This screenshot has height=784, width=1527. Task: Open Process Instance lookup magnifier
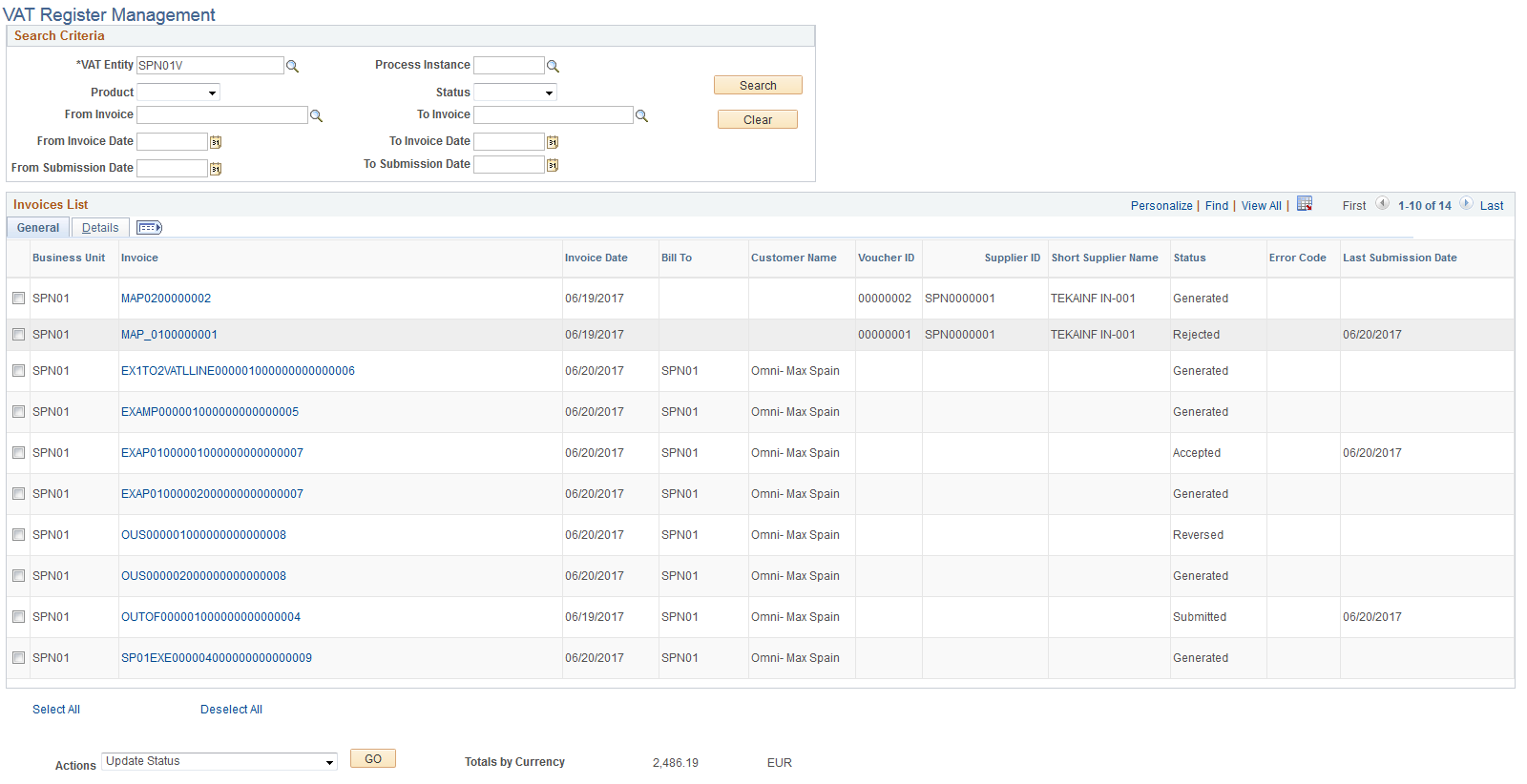pyautogui.click(x=553, y=66)
